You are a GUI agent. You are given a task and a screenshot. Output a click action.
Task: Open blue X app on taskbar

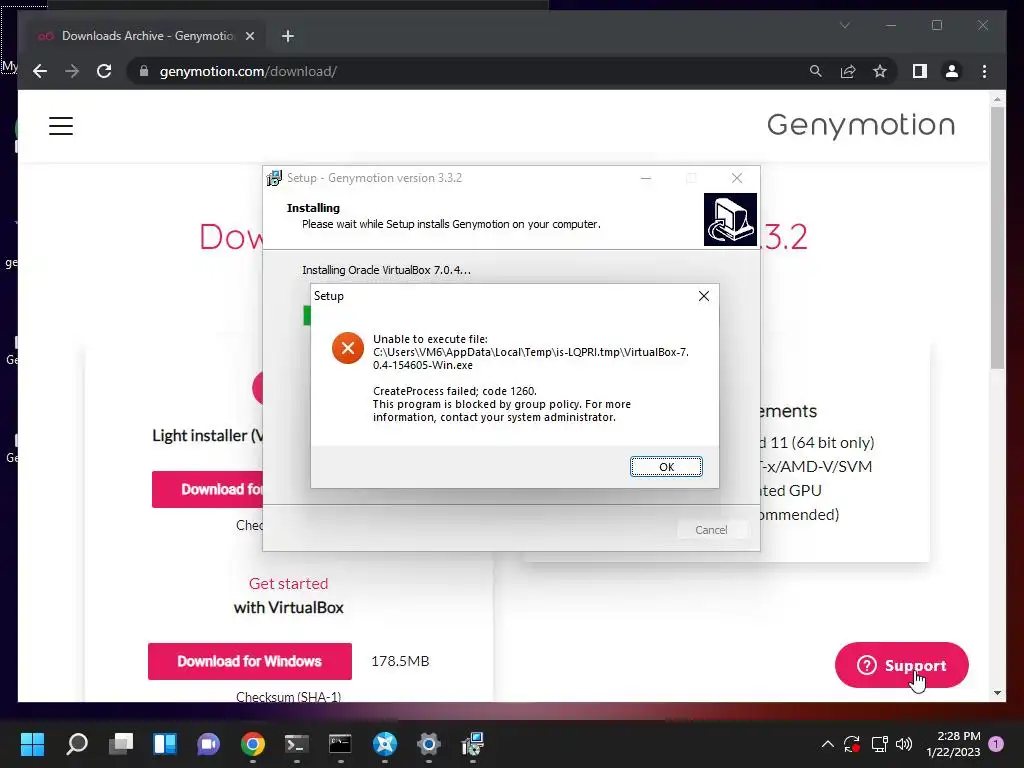pos(385,744)
